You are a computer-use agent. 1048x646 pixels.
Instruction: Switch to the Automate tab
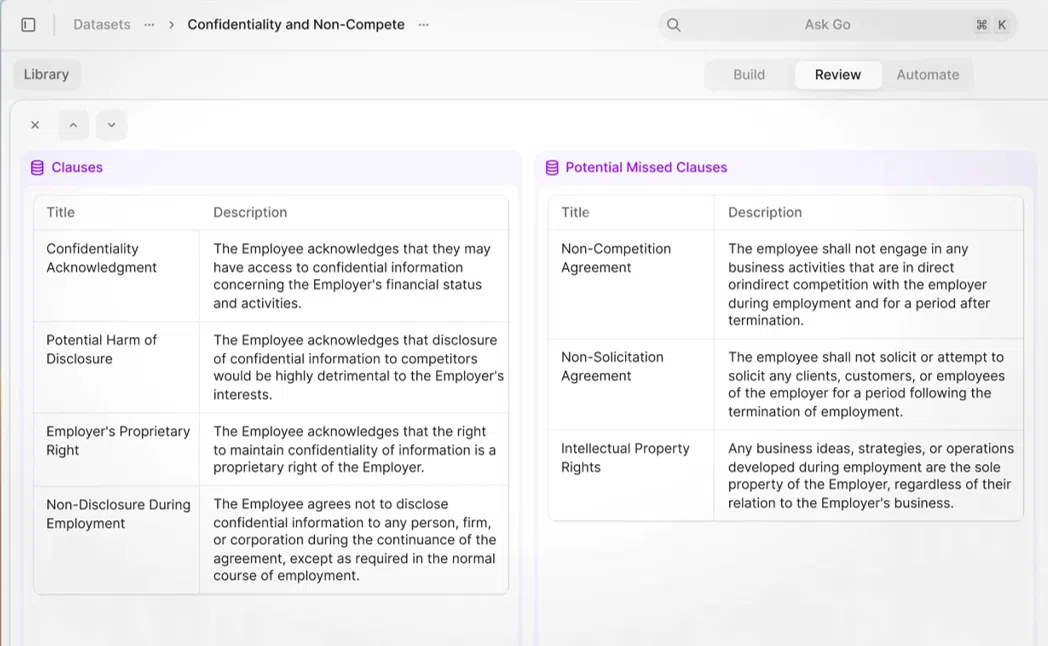pyautogui.click(x=927, y=75)
